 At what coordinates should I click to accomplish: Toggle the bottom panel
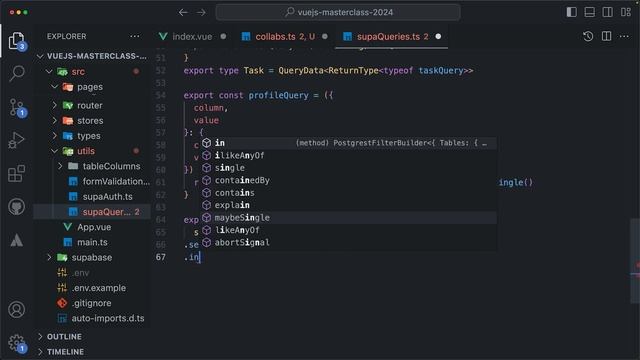pos(589,12)
